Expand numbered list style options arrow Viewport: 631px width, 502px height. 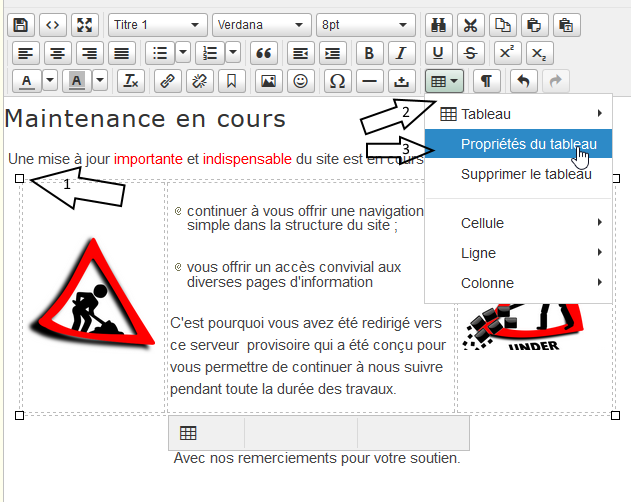tap(233, 53)
